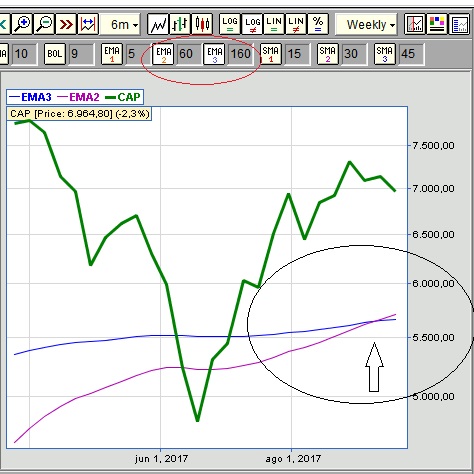
Task: Open the color palette settings icon
Action: coord(437,24)
